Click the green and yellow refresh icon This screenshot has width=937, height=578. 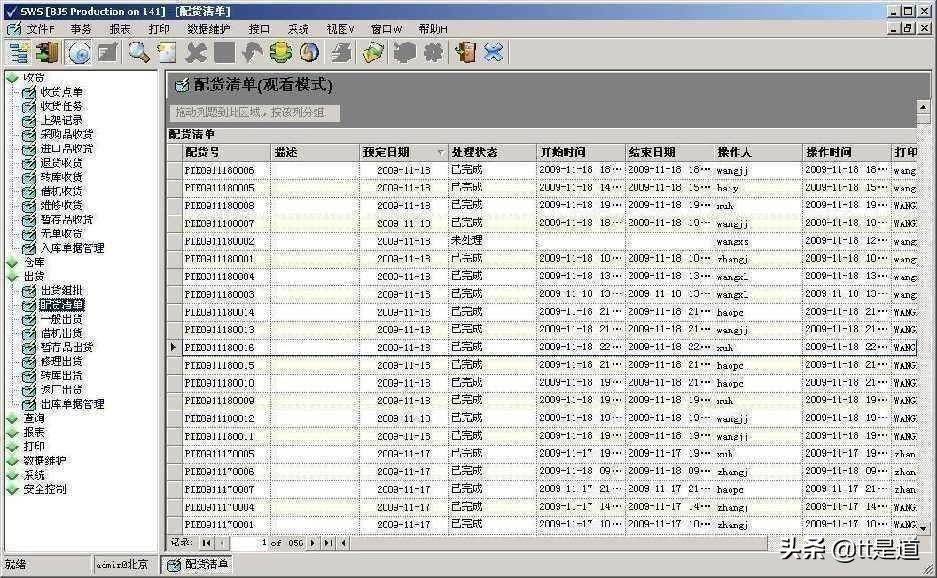(x=281, y=53)
